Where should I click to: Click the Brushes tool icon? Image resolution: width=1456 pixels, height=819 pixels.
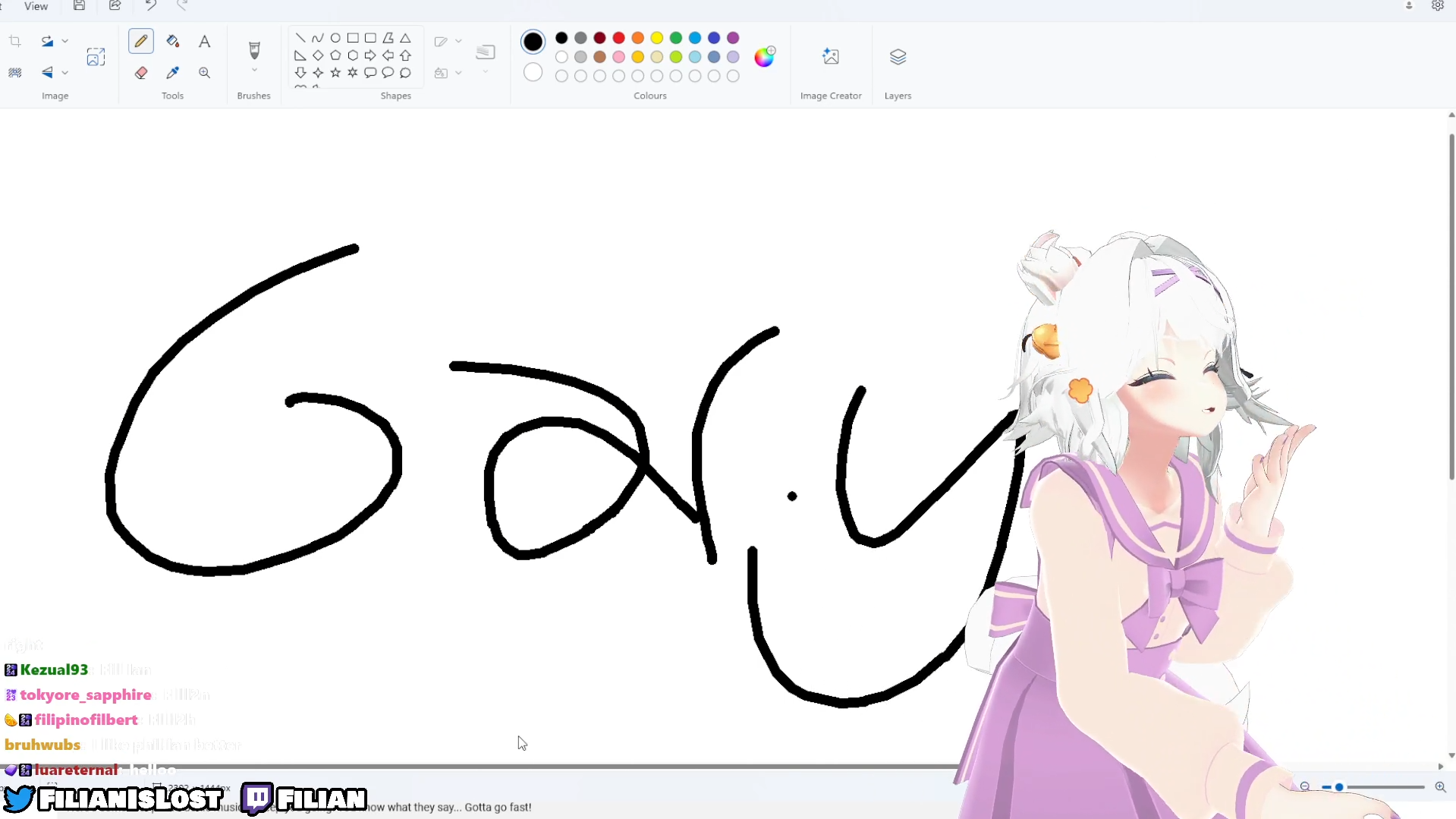click(x=254, y=50)
